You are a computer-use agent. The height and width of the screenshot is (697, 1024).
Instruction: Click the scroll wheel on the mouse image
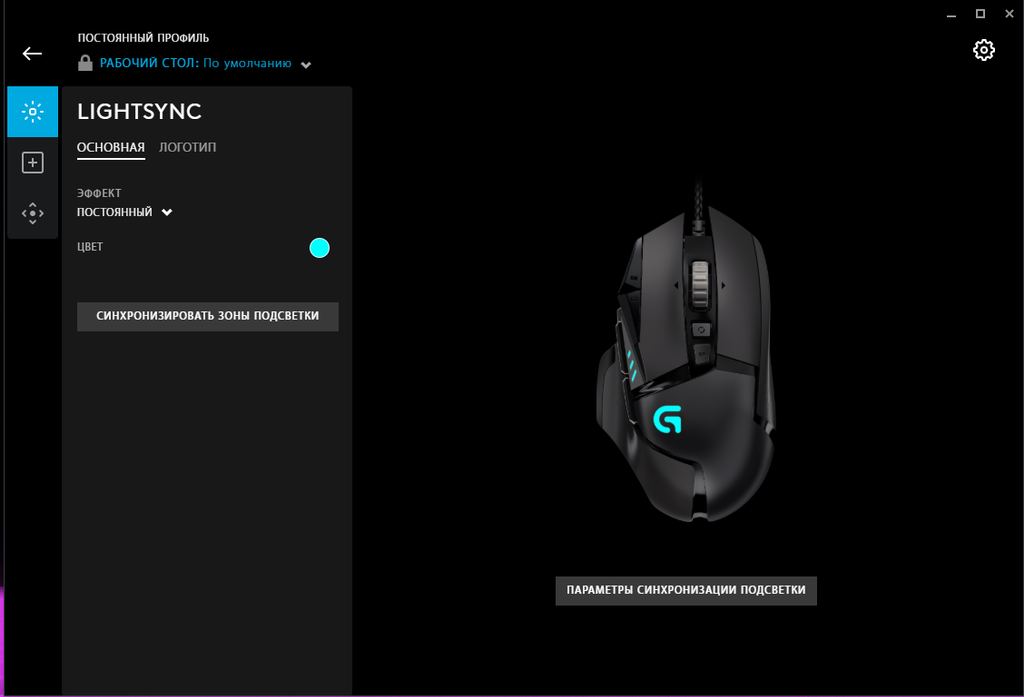coord(699,284)
